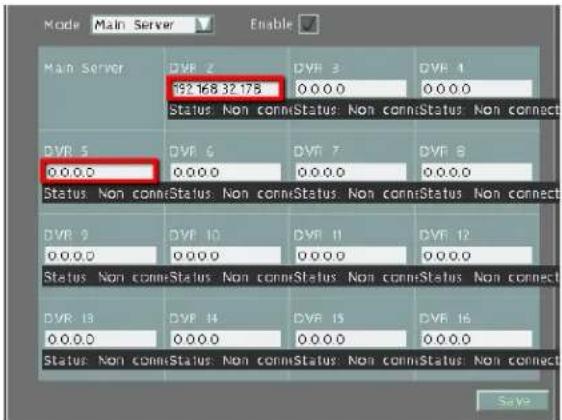Image resolution: width=562 pixels, height=420 pixels.
Task: Focus the DVR 11 IP address field
Action: coord(351,256)
